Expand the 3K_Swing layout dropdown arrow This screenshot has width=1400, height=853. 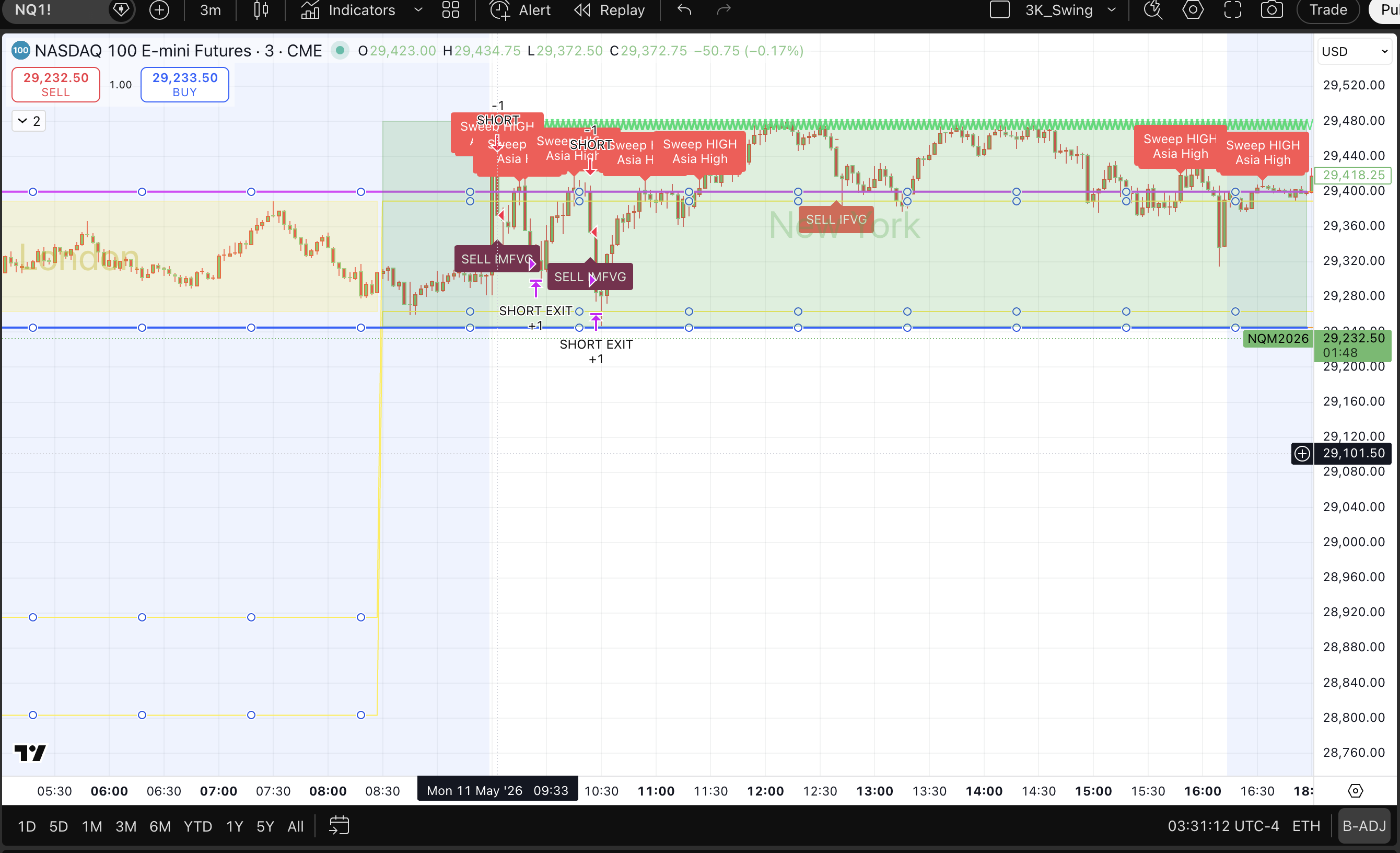(x=1111, y=9)
